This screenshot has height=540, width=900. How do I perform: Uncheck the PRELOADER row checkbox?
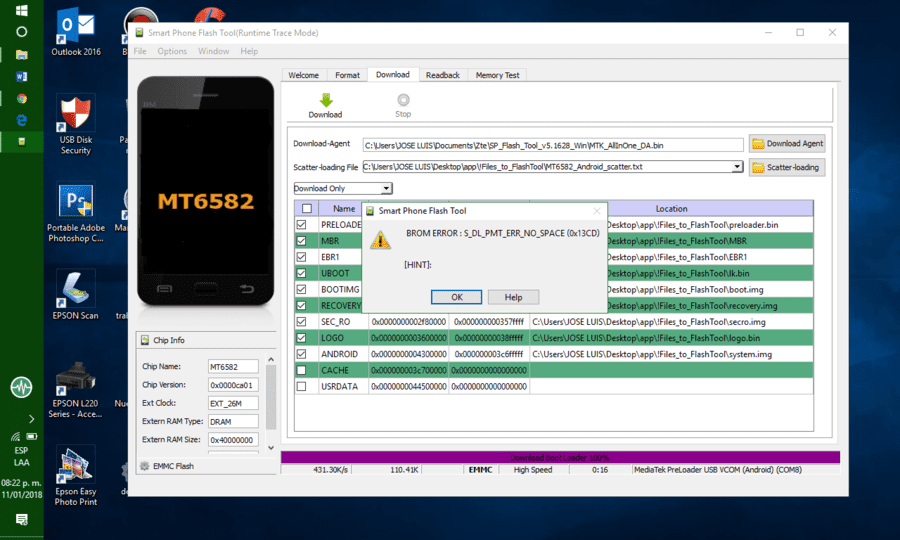click(302, 224)
